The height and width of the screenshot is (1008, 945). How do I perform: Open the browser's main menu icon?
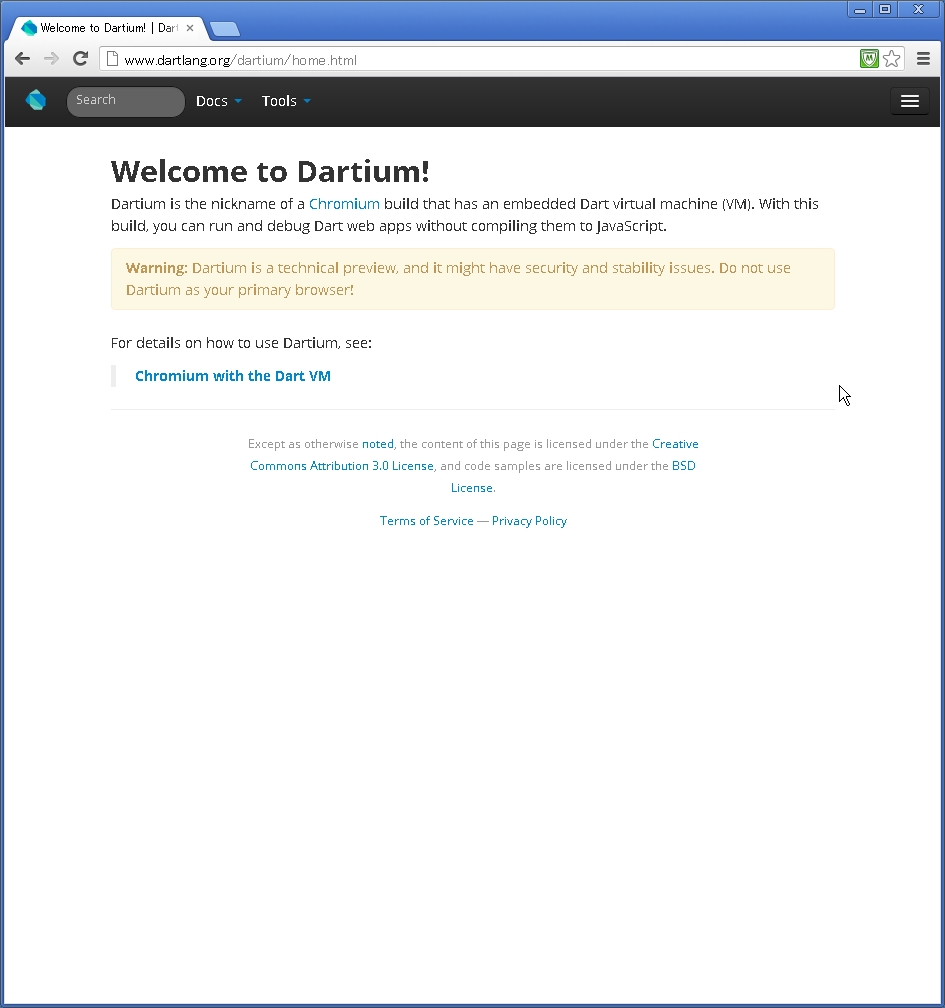[923, 59]
